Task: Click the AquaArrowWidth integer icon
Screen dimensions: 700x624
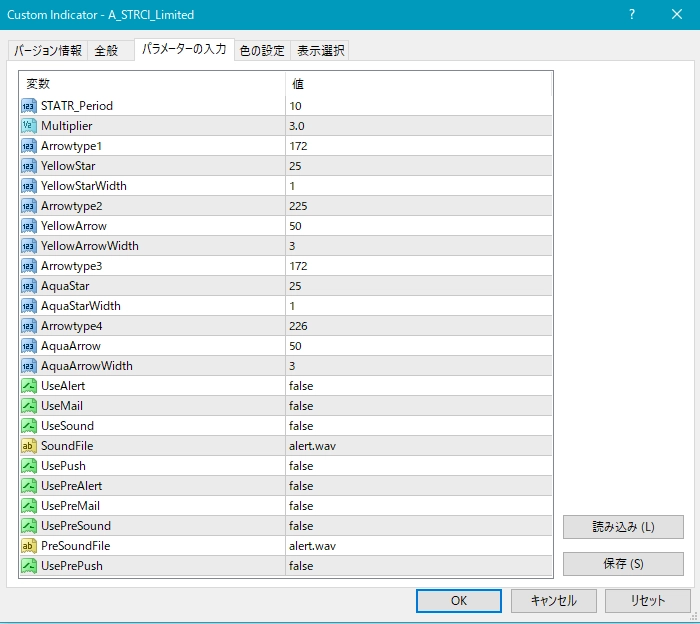Action: click(x=29, y=366)
